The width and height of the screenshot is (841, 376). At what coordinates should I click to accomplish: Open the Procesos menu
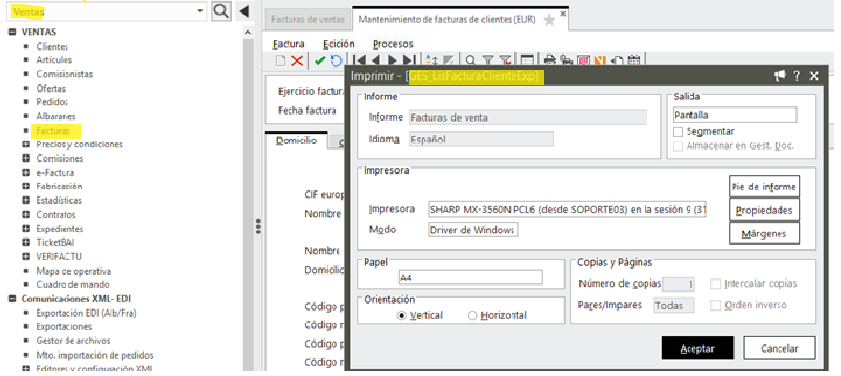tap(393, 44)
